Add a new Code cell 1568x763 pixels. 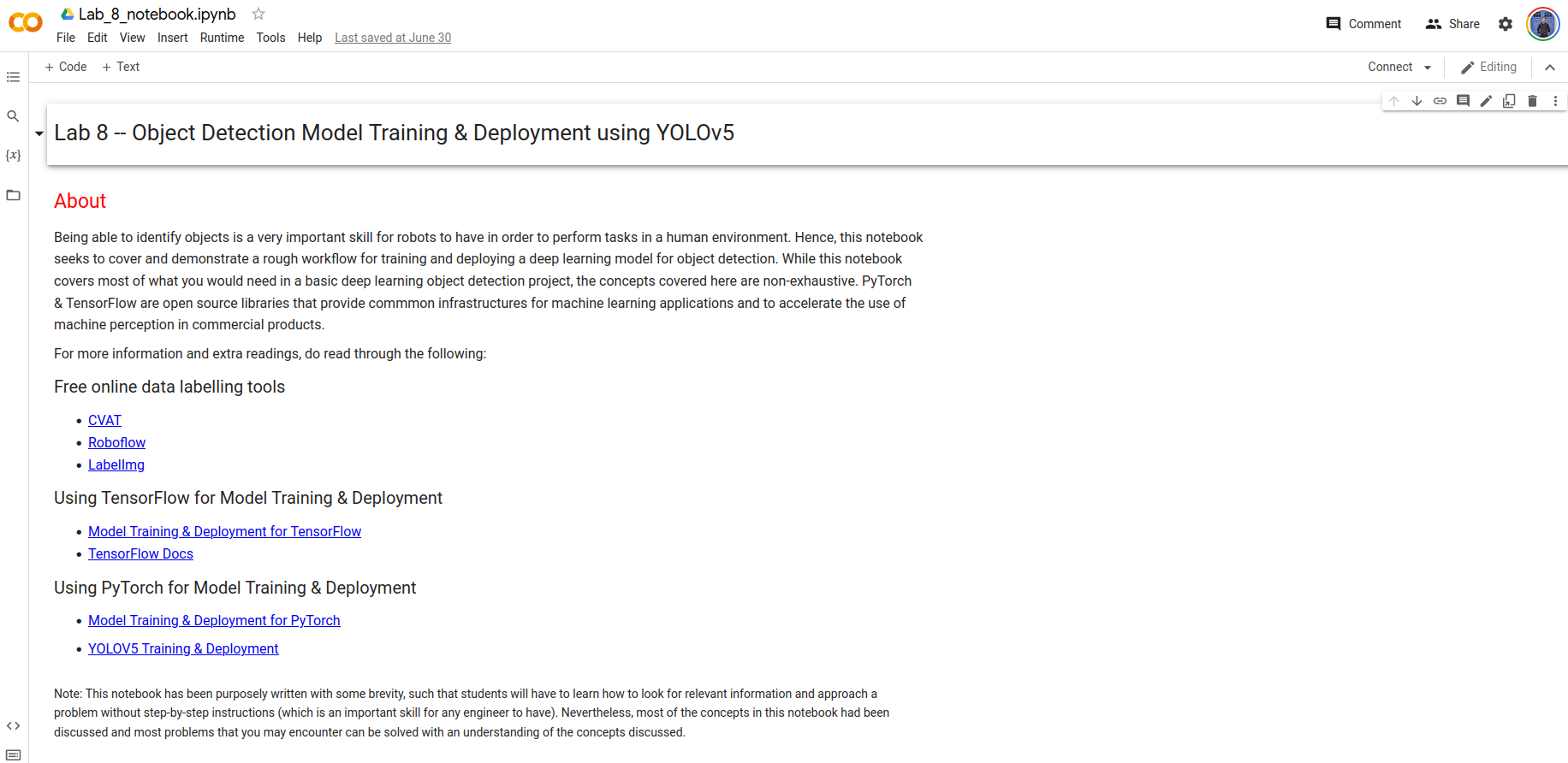click(x=66, y=67)
